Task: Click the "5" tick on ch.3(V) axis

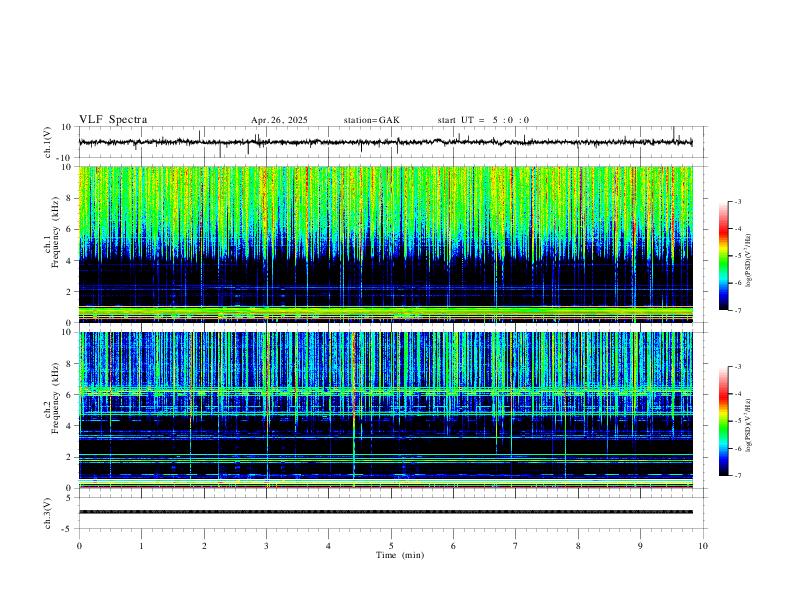Action: (70, 498)
